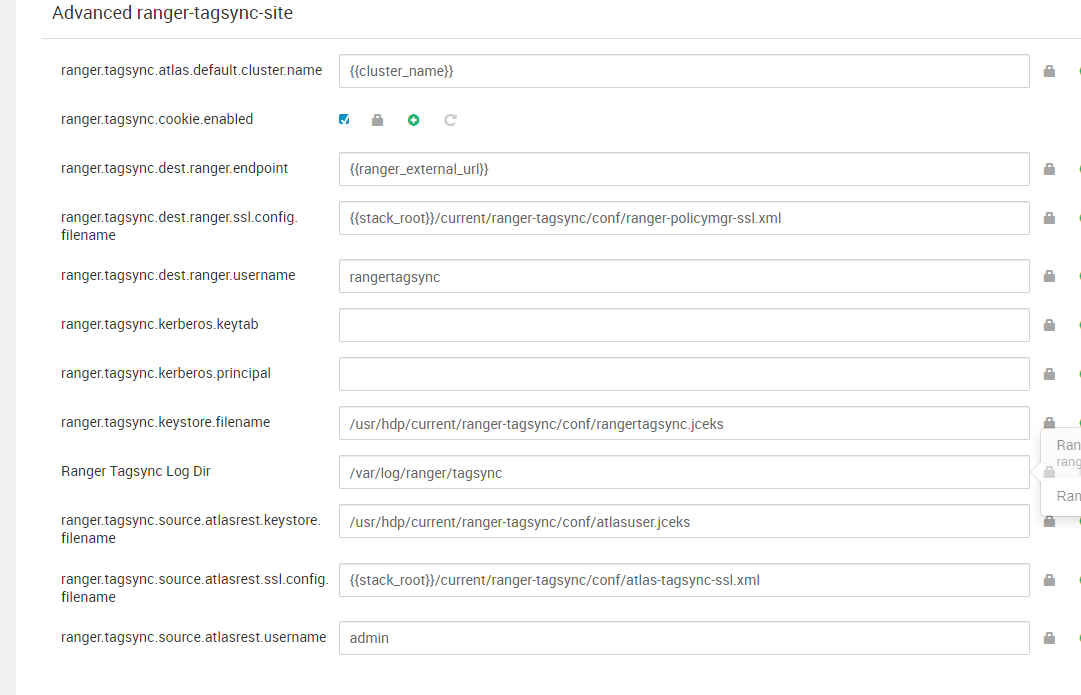Click lock icon for dest.ranger.ssl.config.filename row
Viewport: 1081px width, 695px height.
tap(1049, 218)
